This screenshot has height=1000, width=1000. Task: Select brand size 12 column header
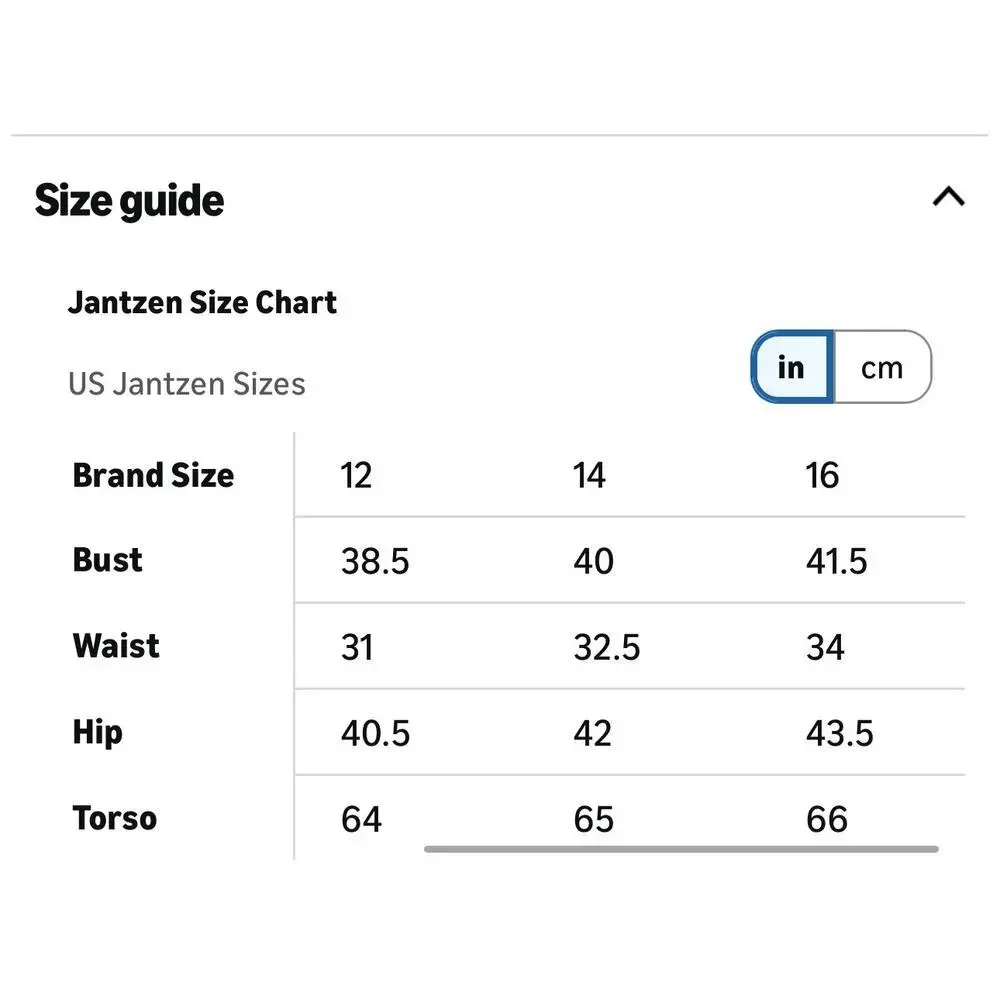pyautogui.click(x=356, y=475)
